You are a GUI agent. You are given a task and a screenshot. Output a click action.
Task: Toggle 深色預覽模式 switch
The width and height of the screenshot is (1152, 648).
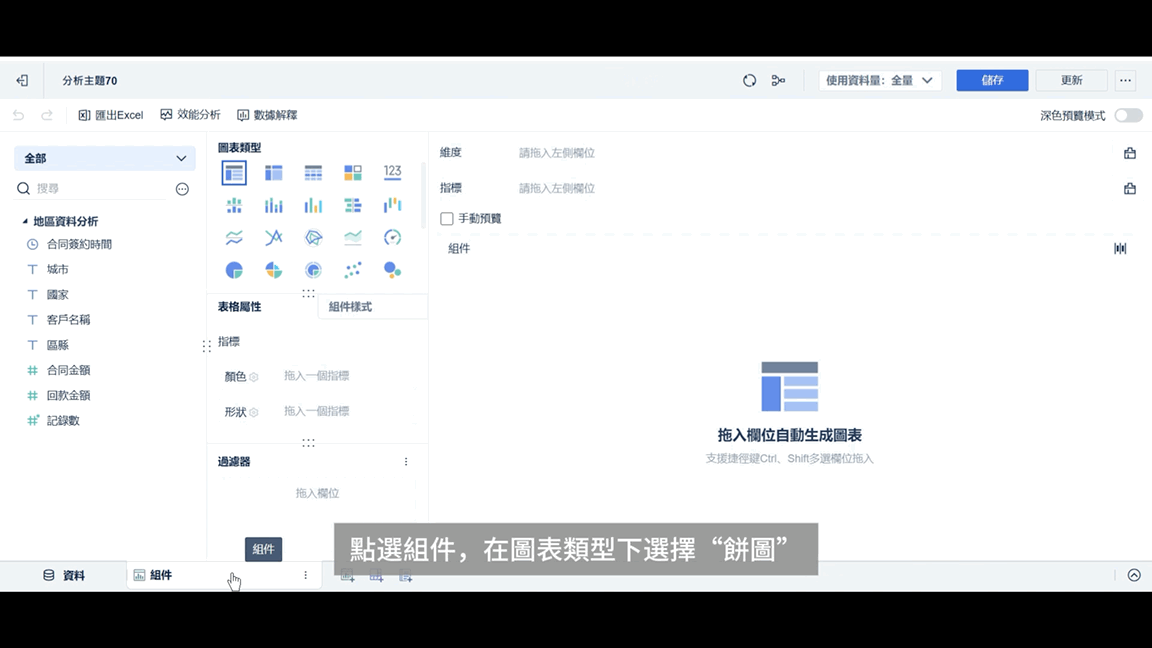click(1128, 115)
